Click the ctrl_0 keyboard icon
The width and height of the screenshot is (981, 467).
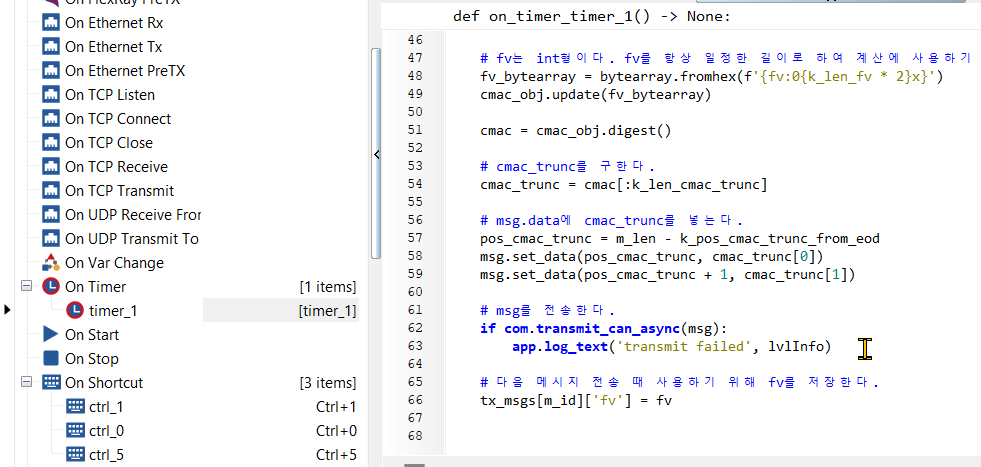pos(75,431)
